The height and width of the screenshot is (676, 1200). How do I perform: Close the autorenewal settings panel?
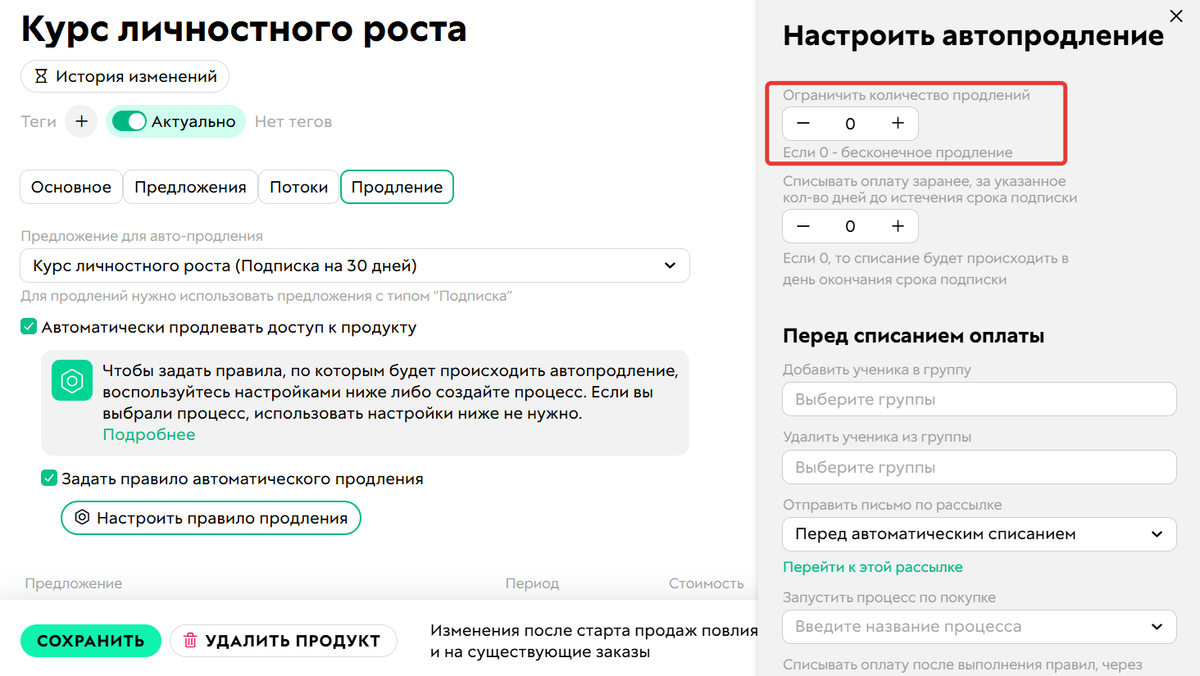pos(1175,15)
